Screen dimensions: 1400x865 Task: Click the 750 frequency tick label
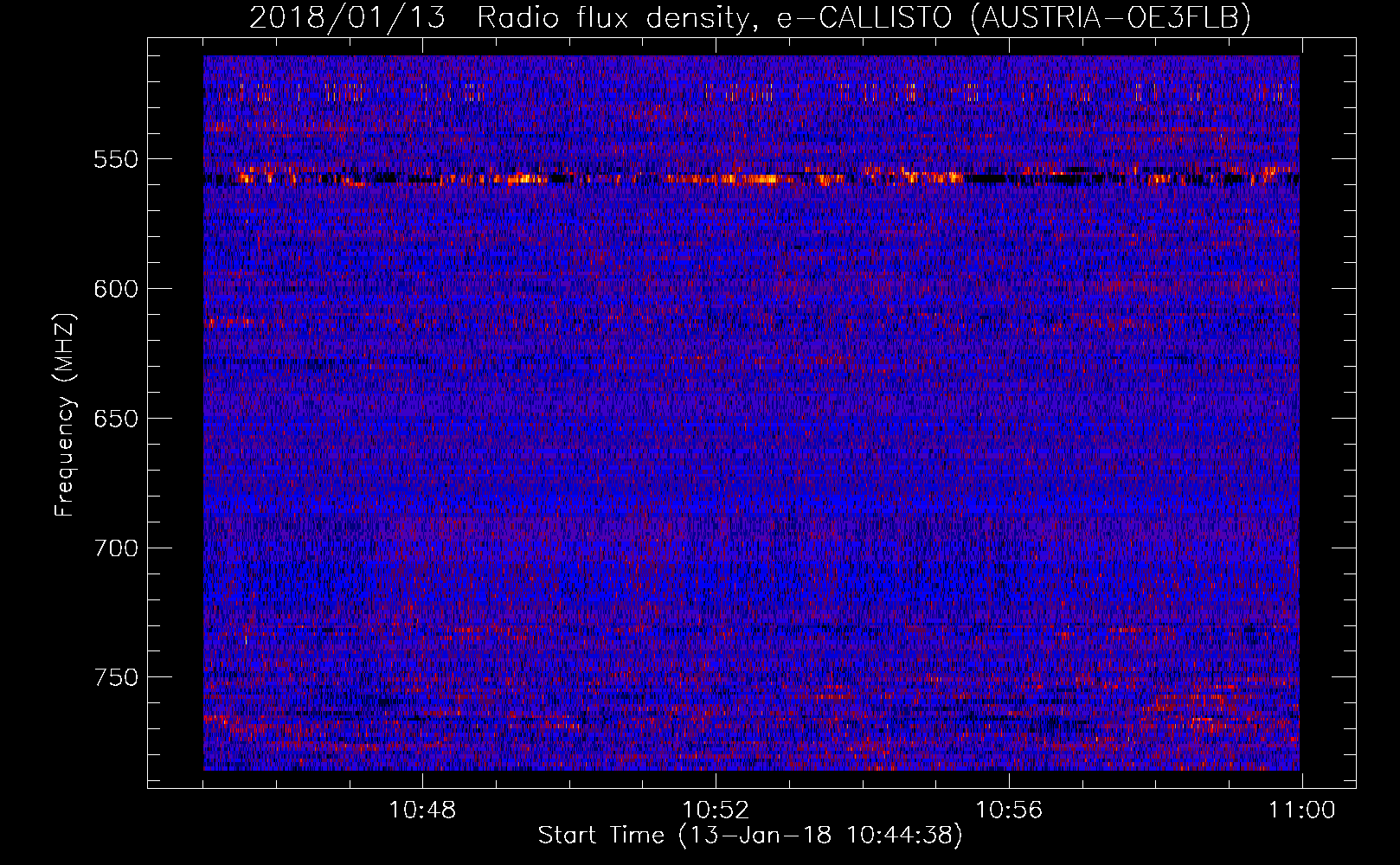coord(116,677)
